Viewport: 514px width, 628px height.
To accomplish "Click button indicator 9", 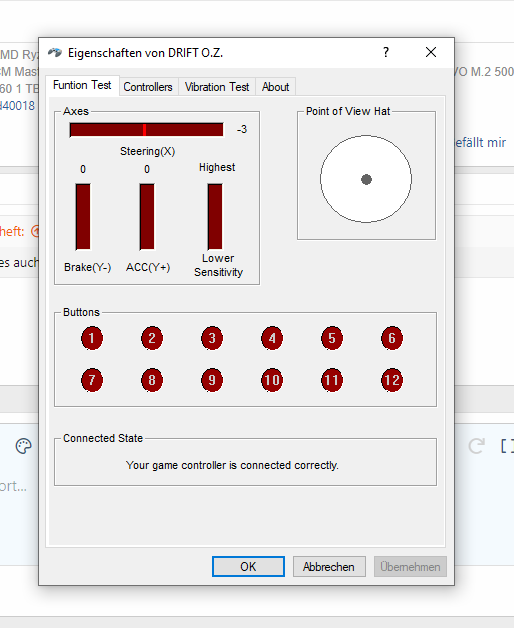I will 212,380.
